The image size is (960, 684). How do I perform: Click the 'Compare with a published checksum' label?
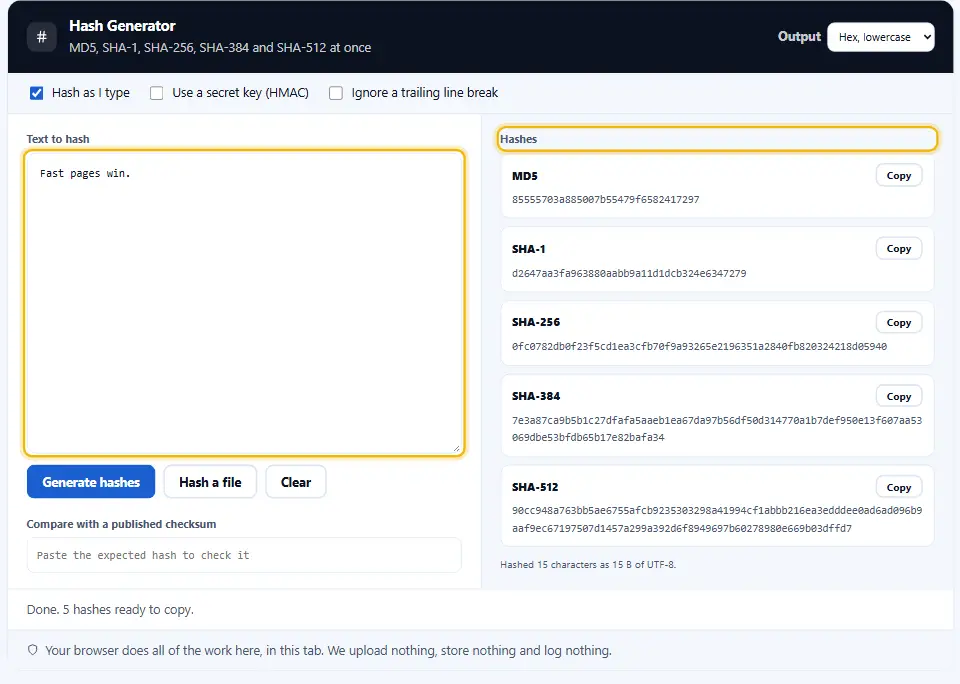(121, 524)
